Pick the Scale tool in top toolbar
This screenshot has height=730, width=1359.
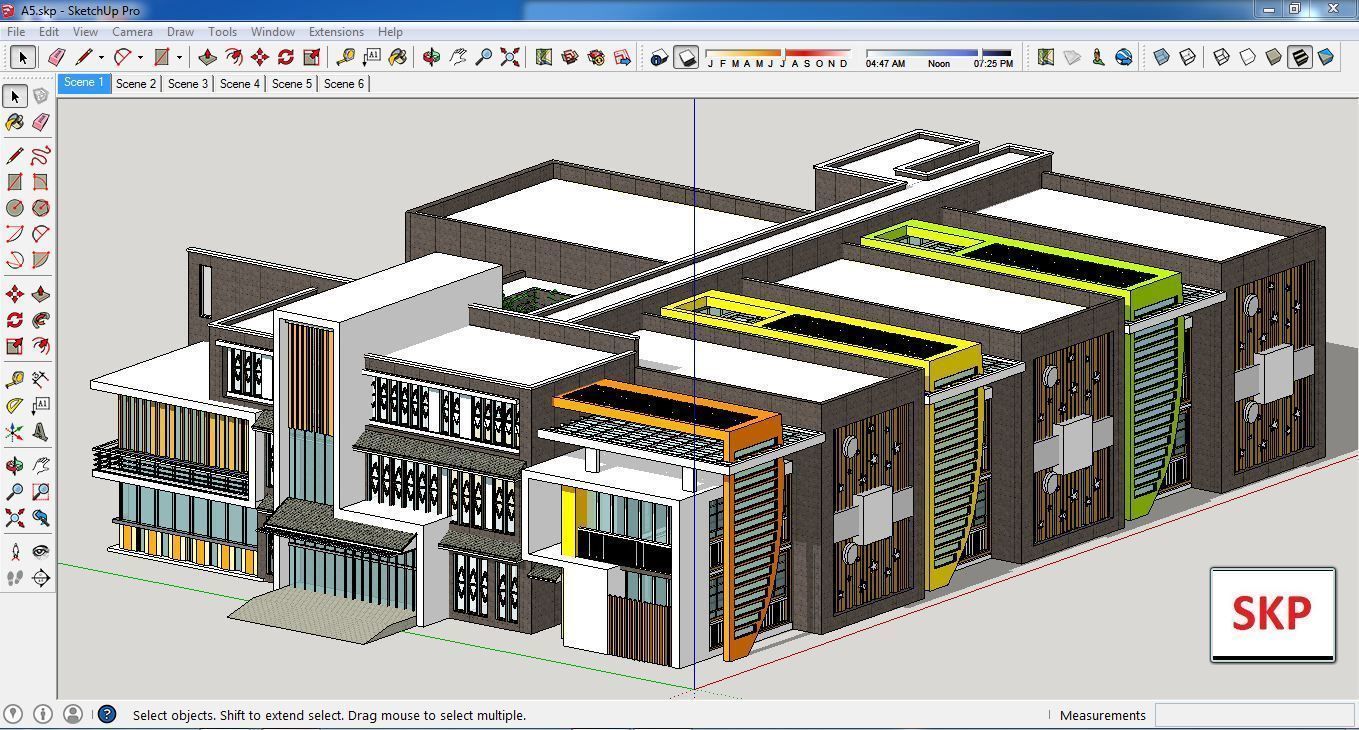tap(312, 57)
